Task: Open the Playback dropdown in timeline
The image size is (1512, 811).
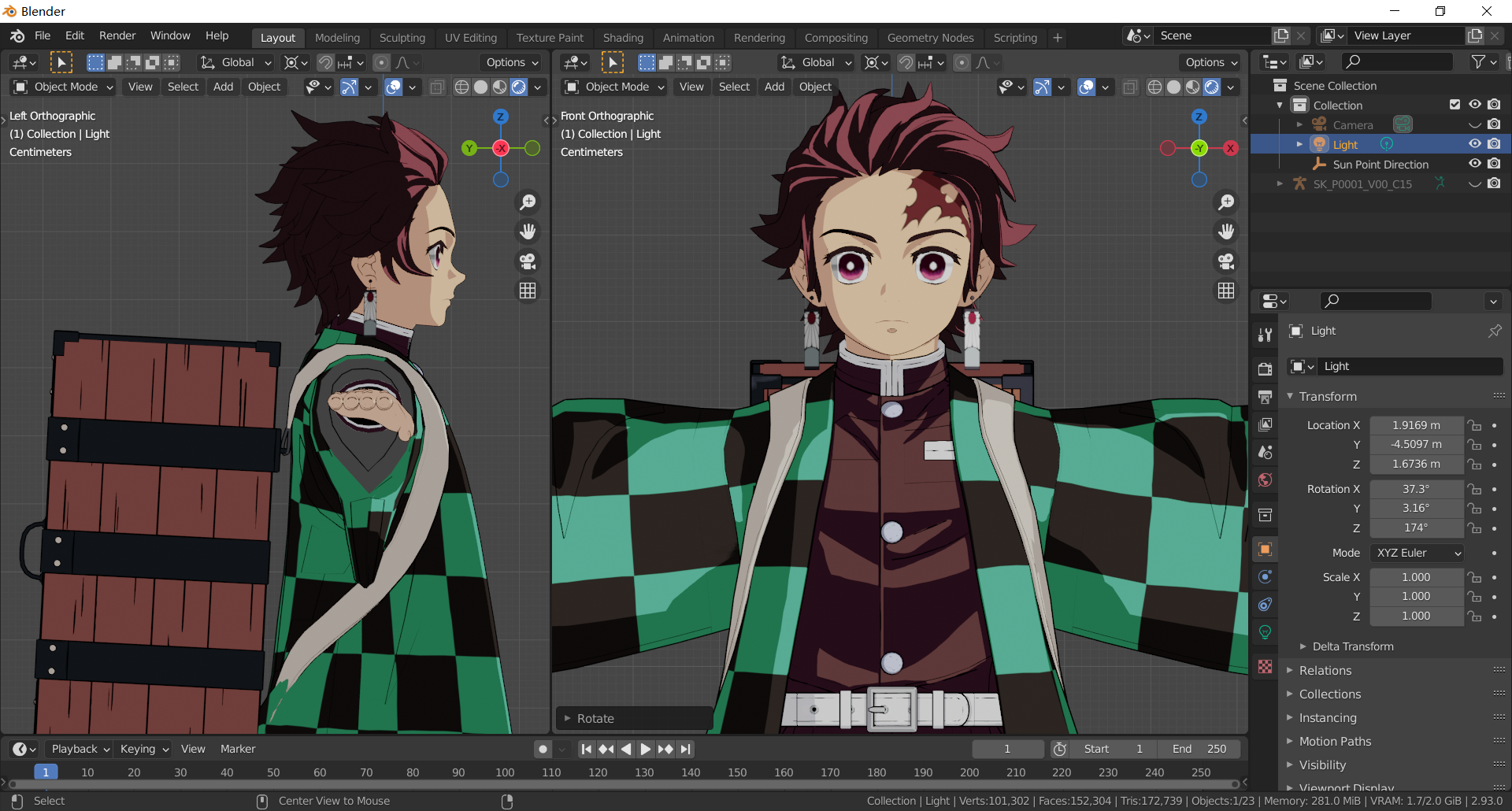Action: [x=79, y=749]
